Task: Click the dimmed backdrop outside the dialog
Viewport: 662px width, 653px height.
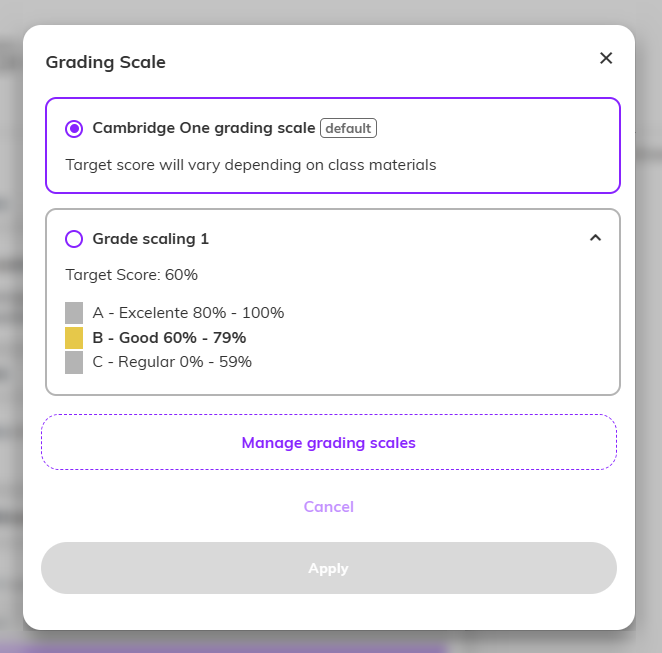Action: coord(648,300)
